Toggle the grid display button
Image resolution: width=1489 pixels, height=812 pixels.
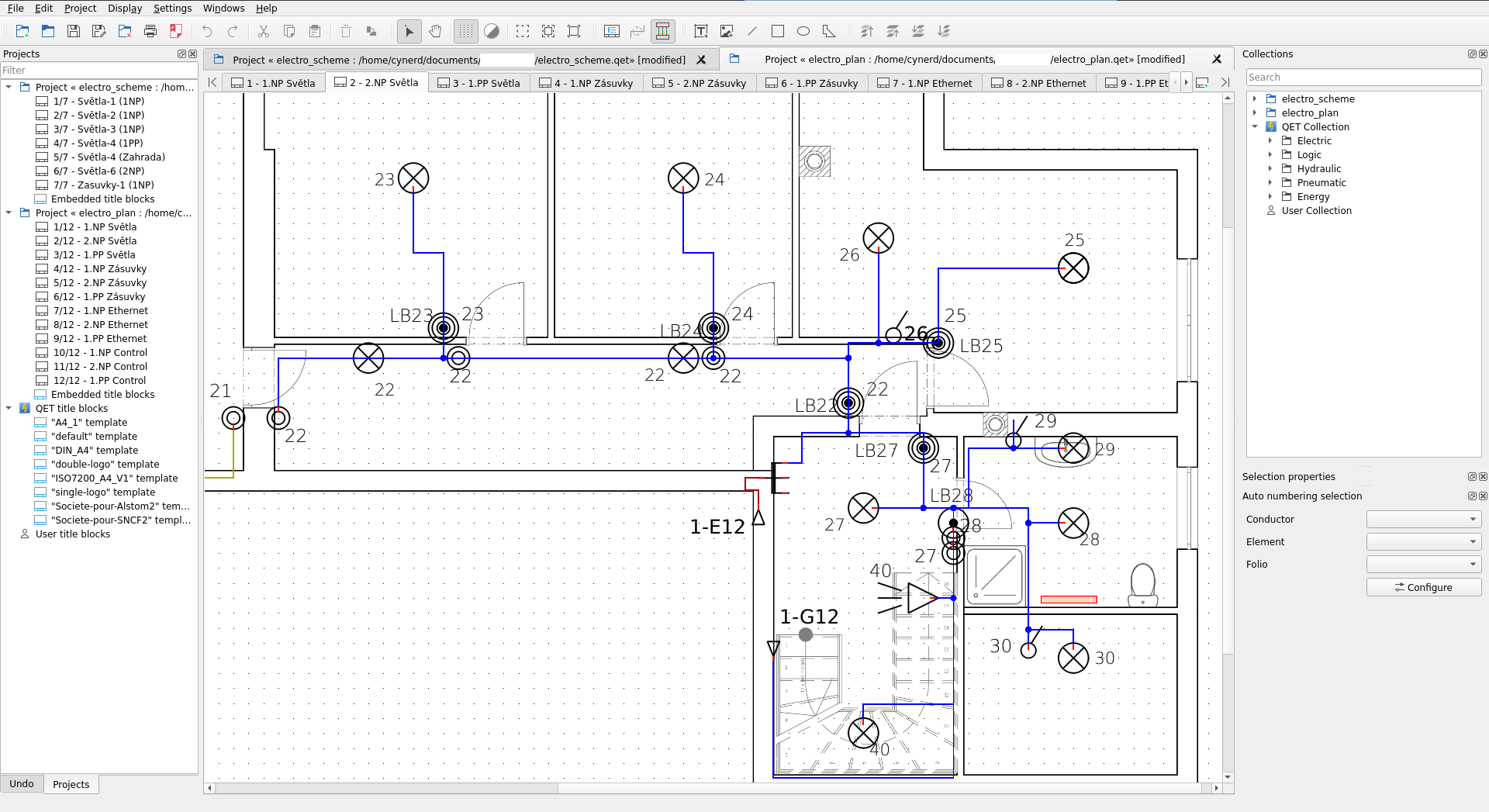pos(465,31)
